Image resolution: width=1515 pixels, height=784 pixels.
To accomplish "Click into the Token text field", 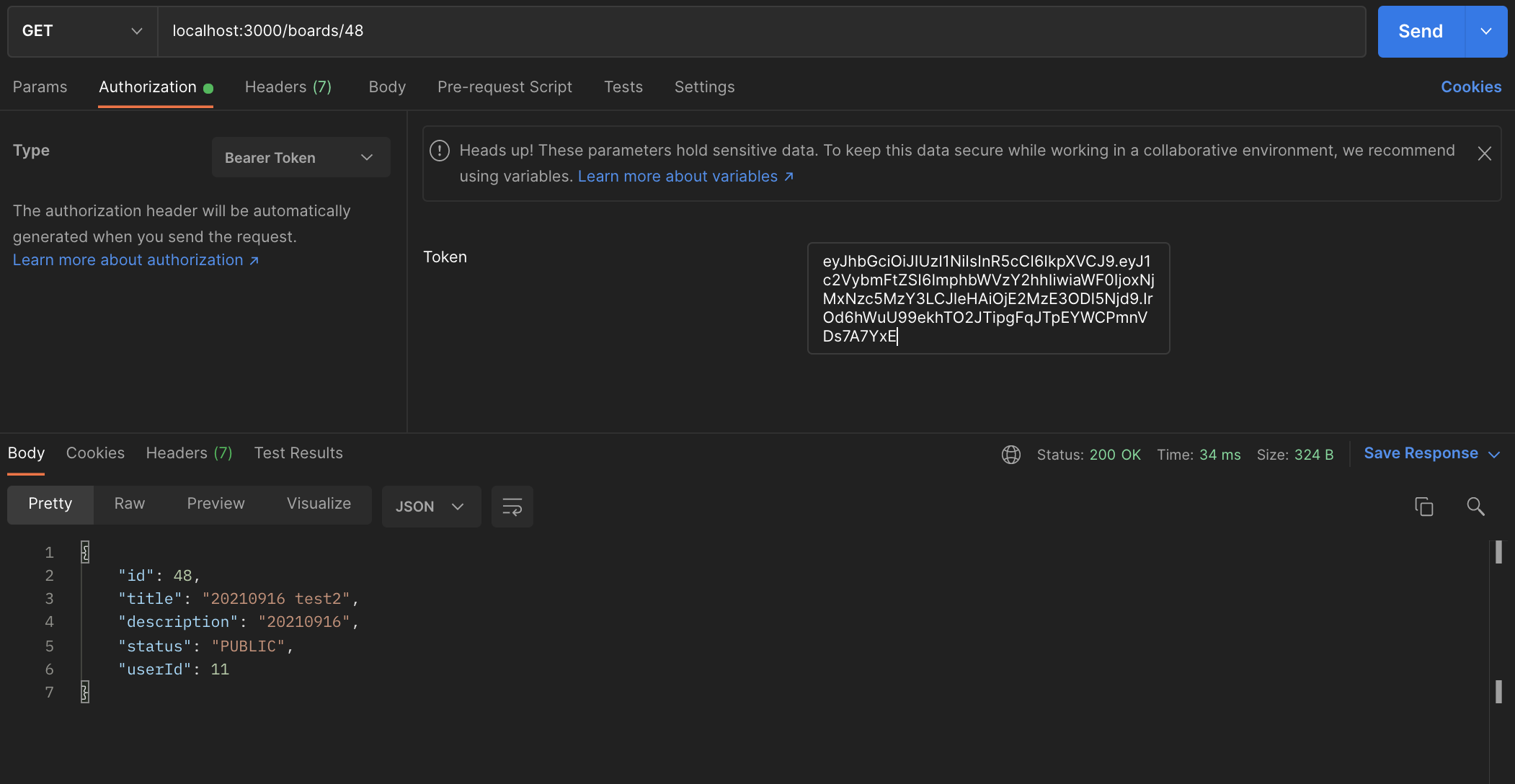I will point(987,298).
